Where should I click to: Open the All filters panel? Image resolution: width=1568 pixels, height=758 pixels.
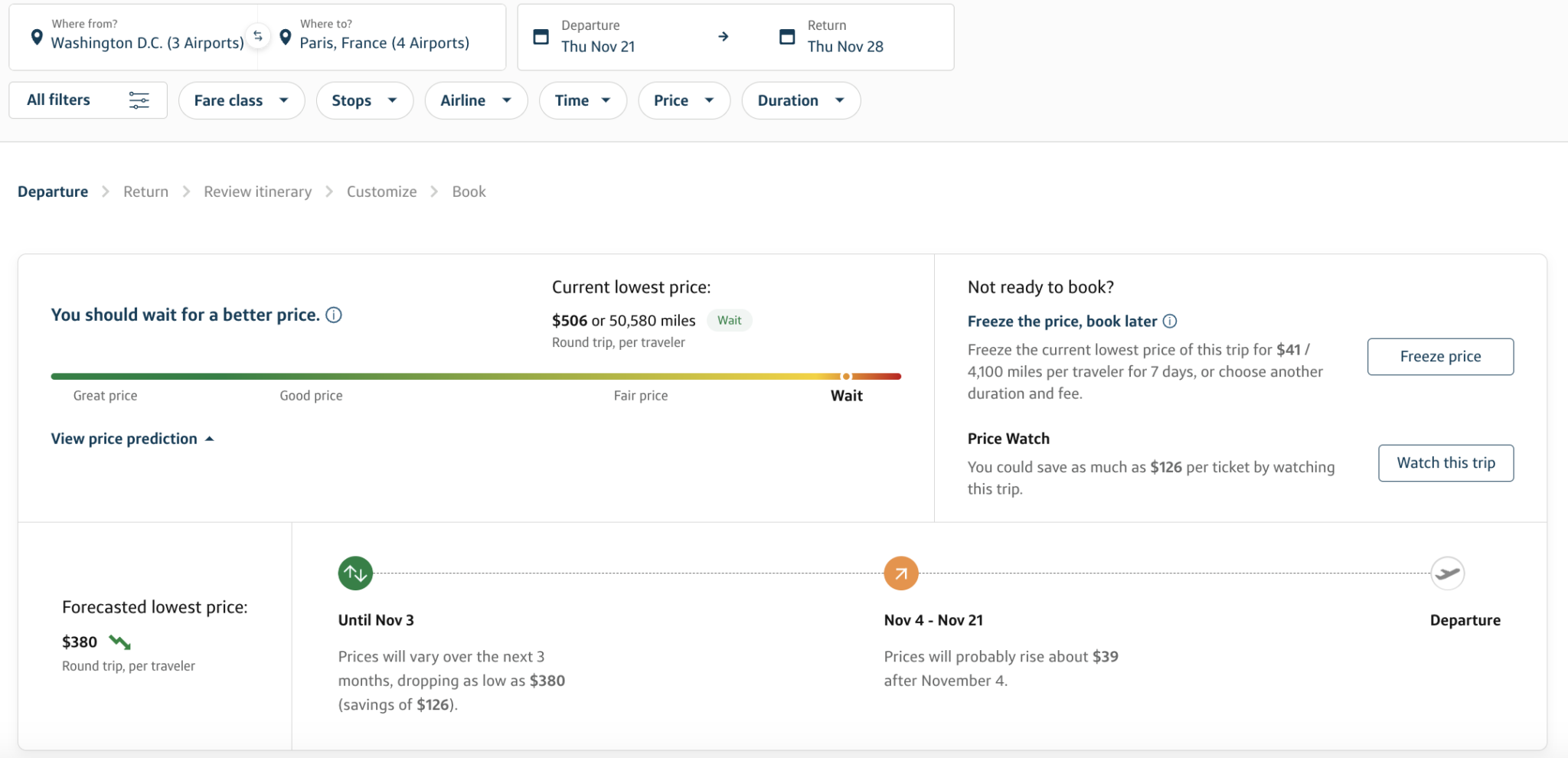coord(88,100)
